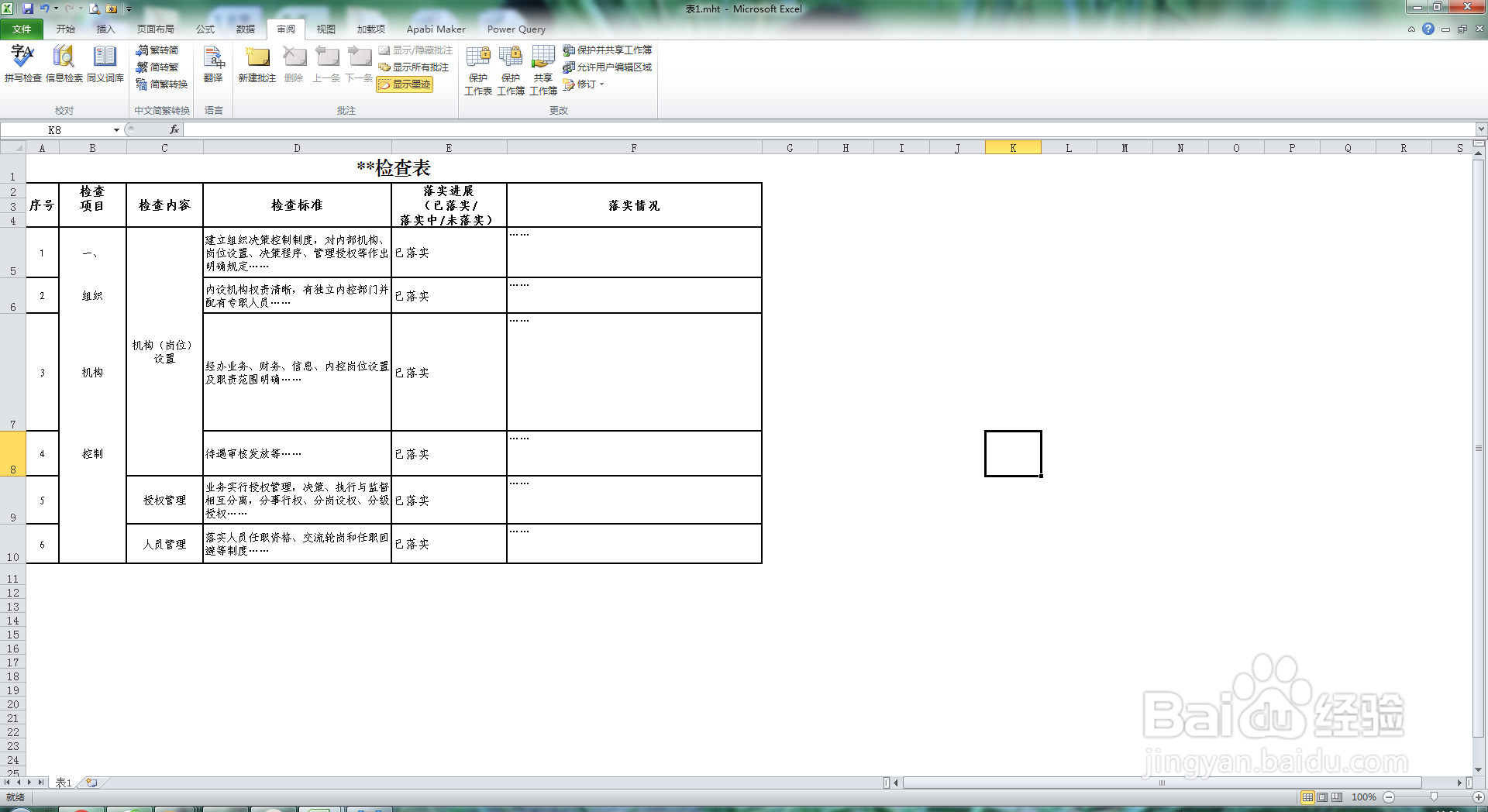
Task: Click the fx insert function button
Action: [174, 129]
